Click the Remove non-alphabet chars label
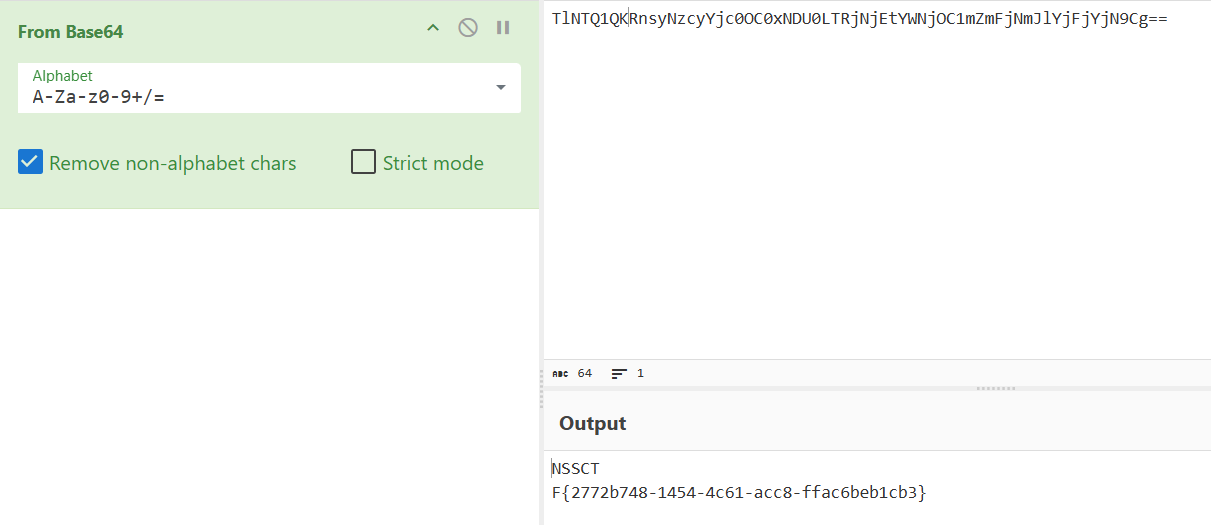The width and height of the screenshot is (1211, 525). pos(172,163)
